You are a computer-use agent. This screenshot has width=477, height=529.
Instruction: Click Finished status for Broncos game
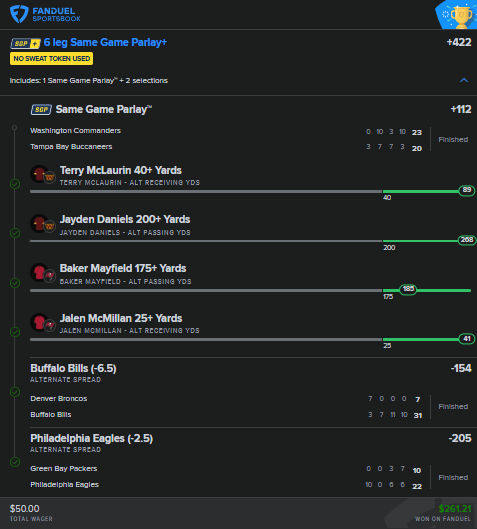tap(453, 407)
